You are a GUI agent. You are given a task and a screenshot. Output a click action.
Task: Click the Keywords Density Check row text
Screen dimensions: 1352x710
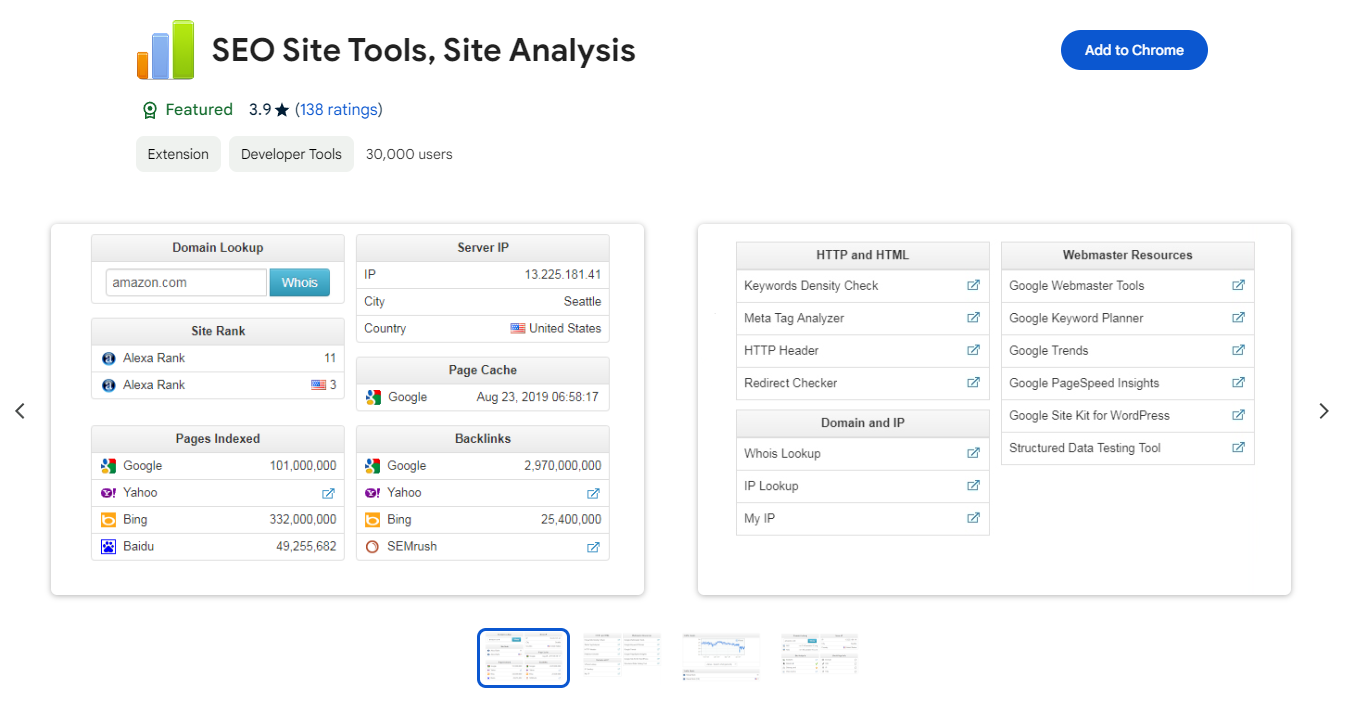pos(811,285)
